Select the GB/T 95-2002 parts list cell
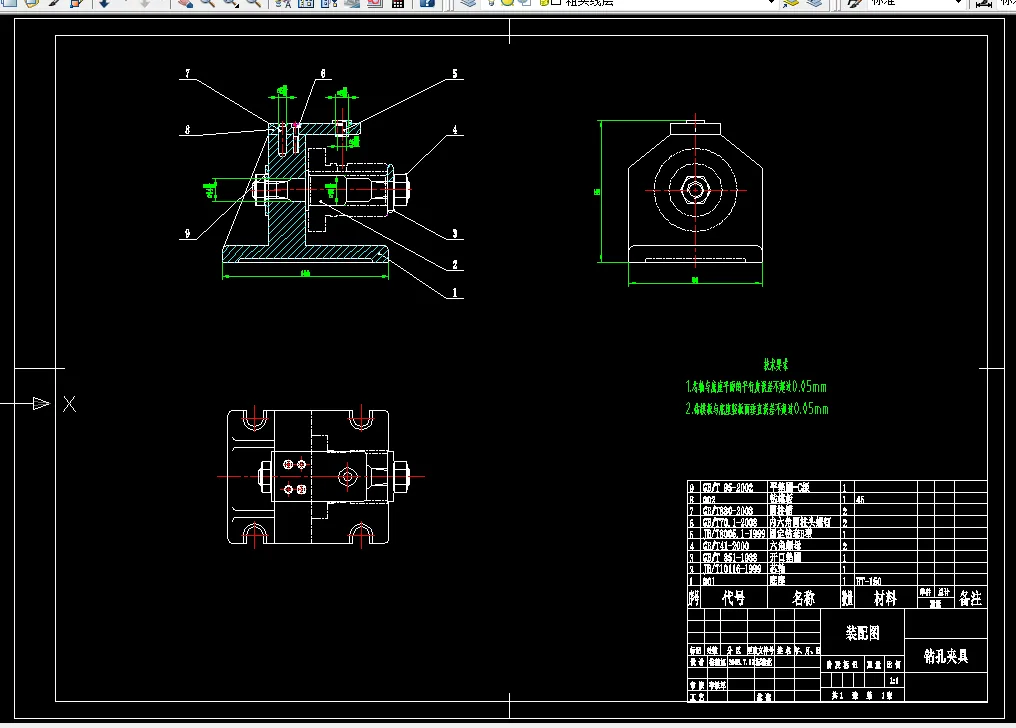 coord(728,487)
